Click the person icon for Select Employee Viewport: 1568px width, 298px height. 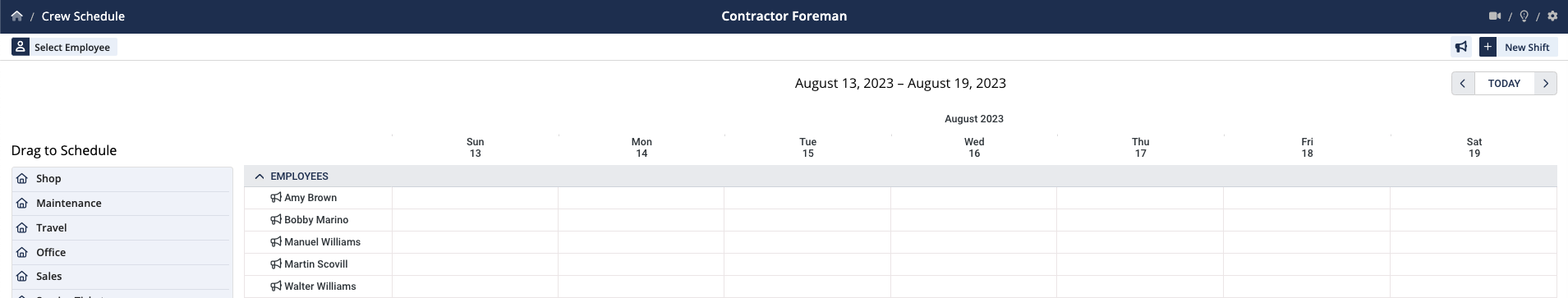pyautogui.click(x=21, y=47)
